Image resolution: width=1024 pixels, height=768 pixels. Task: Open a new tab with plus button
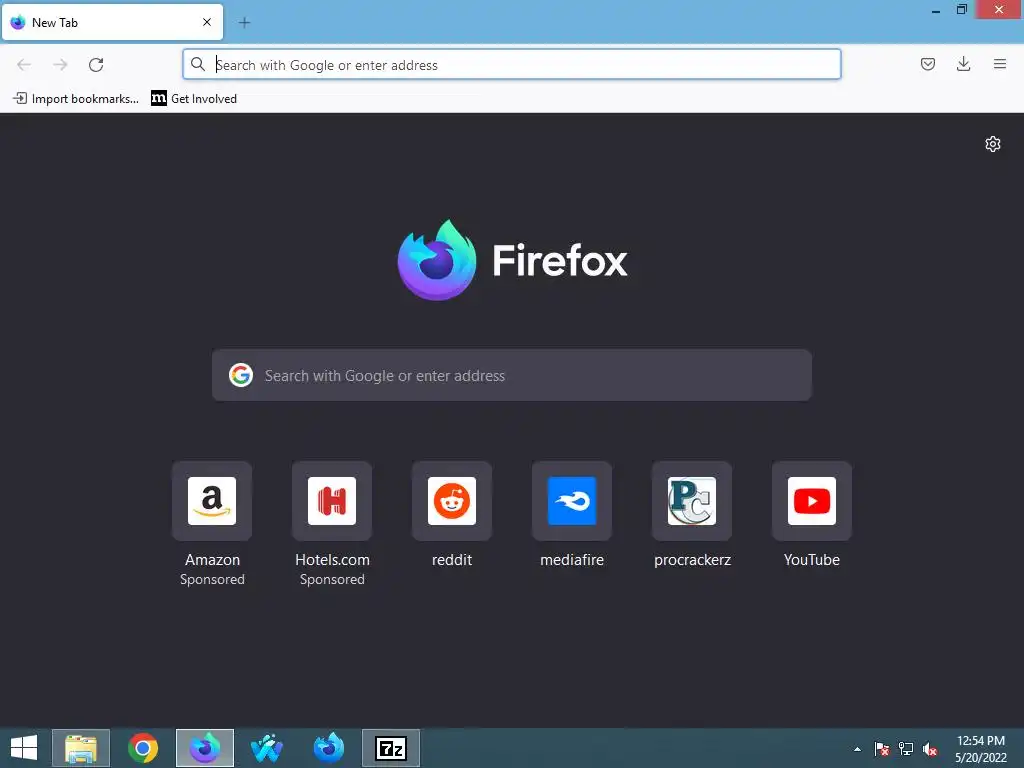[x=244, y=23]
